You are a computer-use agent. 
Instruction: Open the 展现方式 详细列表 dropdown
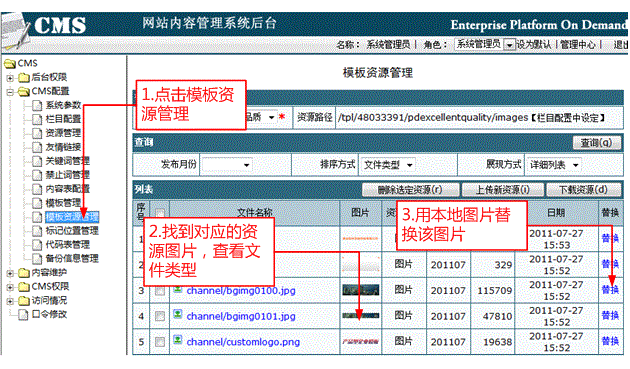(x=554, y=165)
